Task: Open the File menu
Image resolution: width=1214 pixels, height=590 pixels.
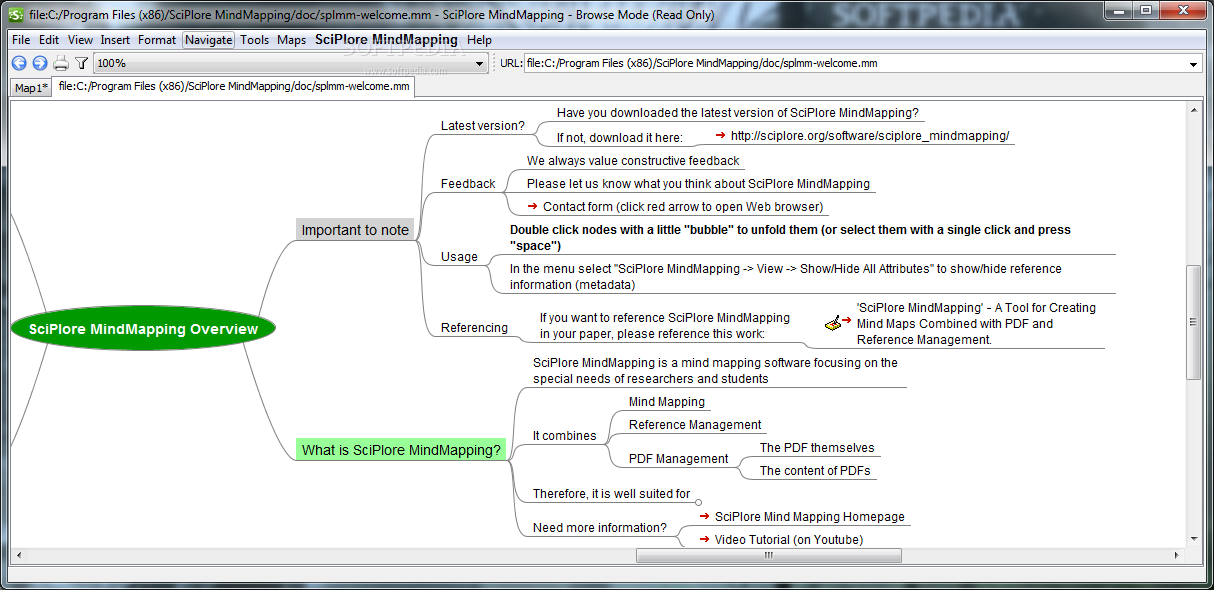Action: click(21, 40)
